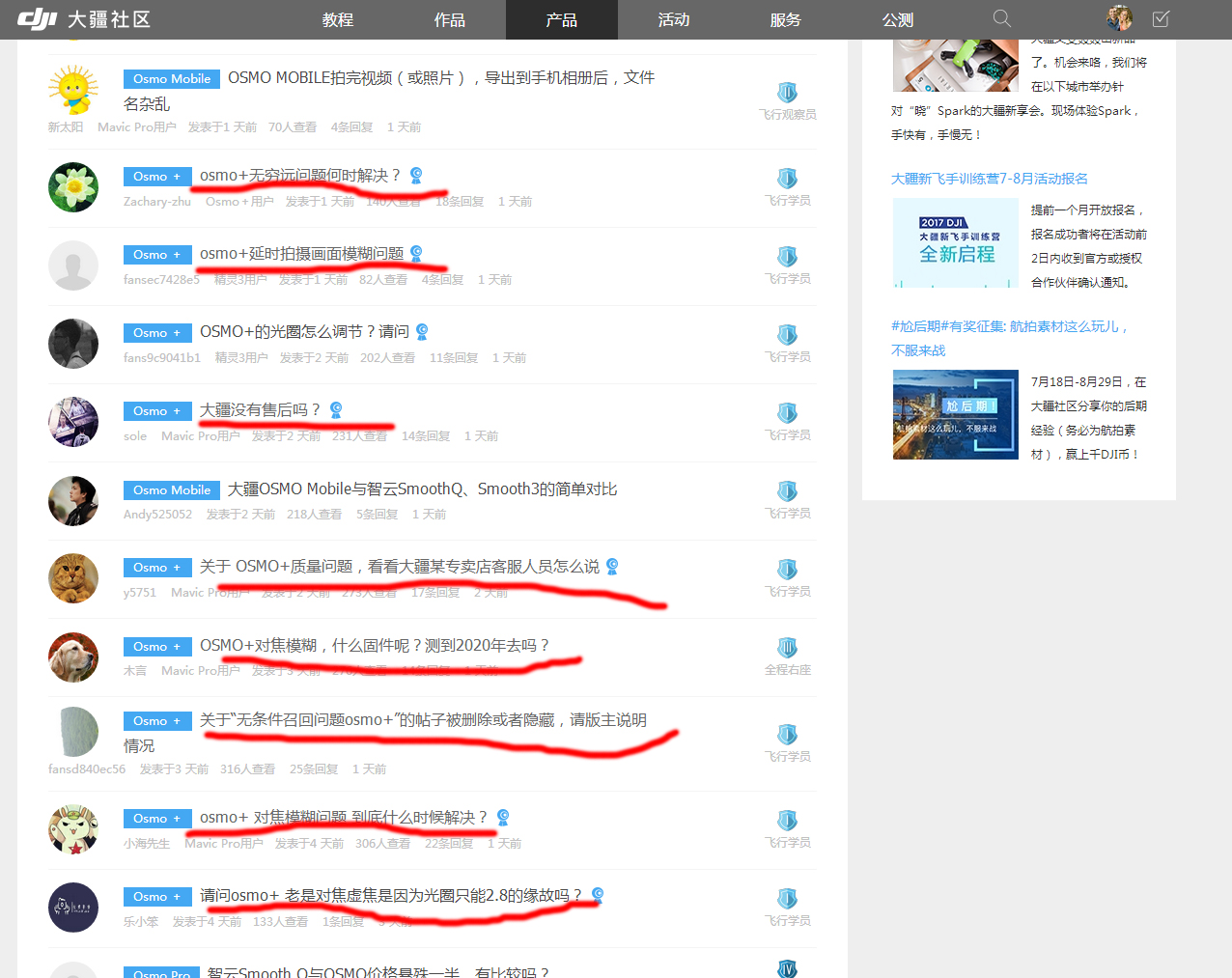
Task: Open 尬后期 sidebar thumbnail image
Action: (956, 414)
